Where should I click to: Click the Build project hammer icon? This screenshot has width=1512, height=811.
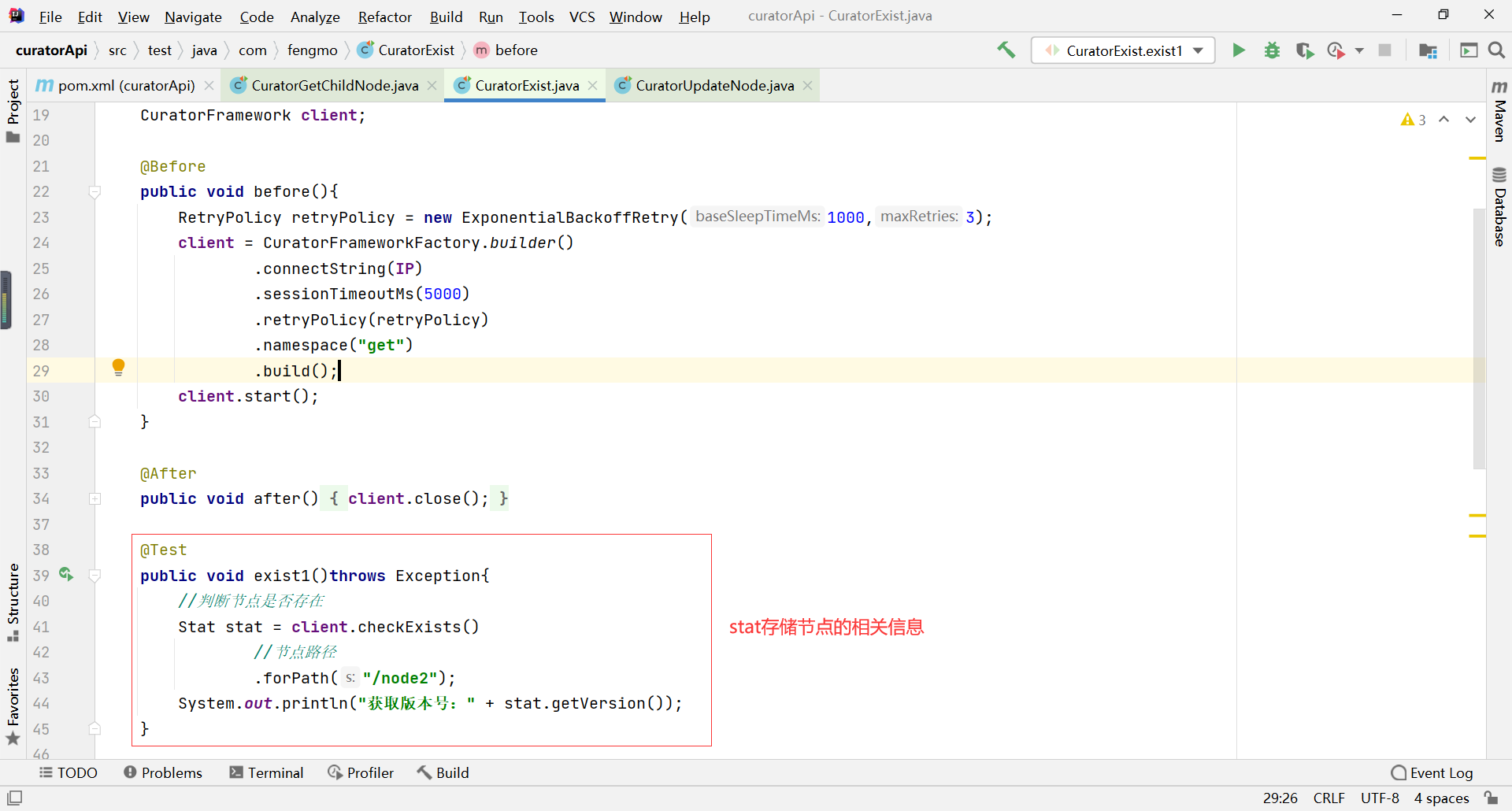(x=1006, y=50)
